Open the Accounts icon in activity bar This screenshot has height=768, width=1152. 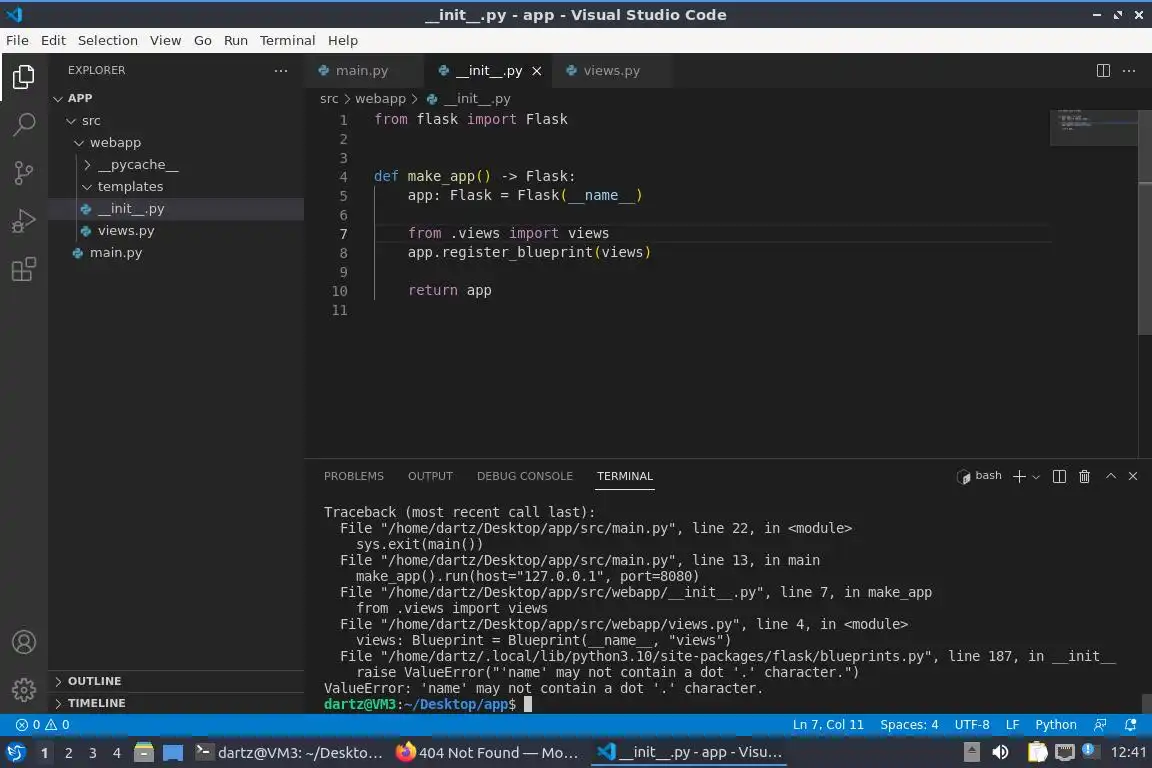click(x=24, y=642)
